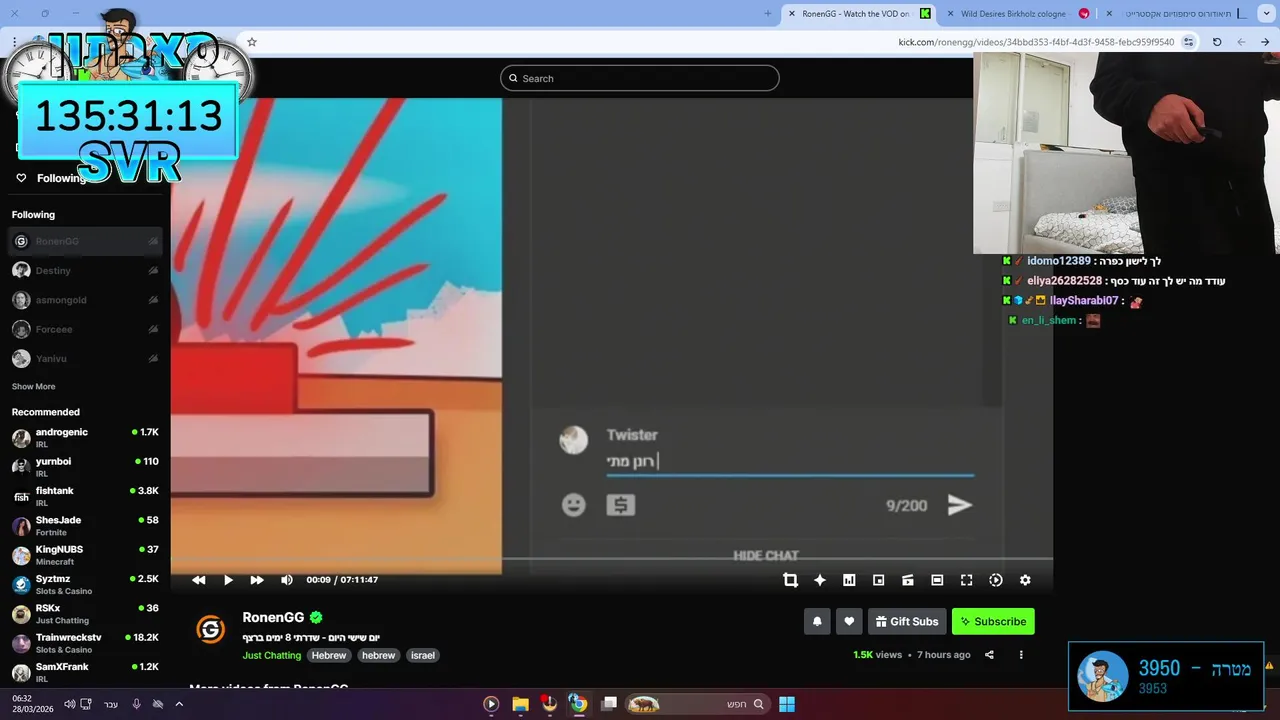The height and width of the screenshot is (720, 1280).
Task: Expand hidden system tray icons chevron
Action: 179,704
